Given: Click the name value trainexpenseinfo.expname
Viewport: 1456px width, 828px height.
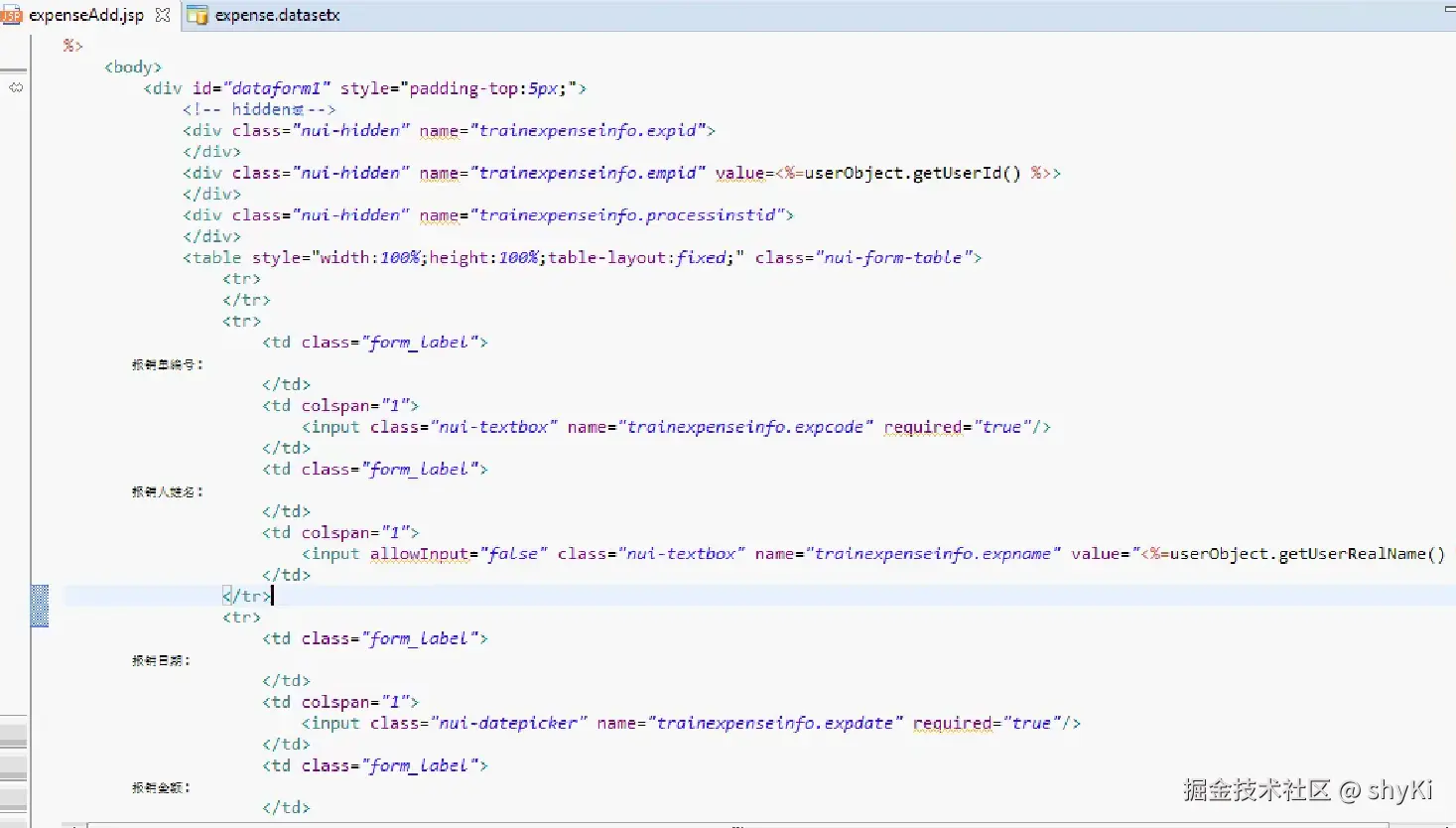Looking at the screenshot, I should coord(933,554).
